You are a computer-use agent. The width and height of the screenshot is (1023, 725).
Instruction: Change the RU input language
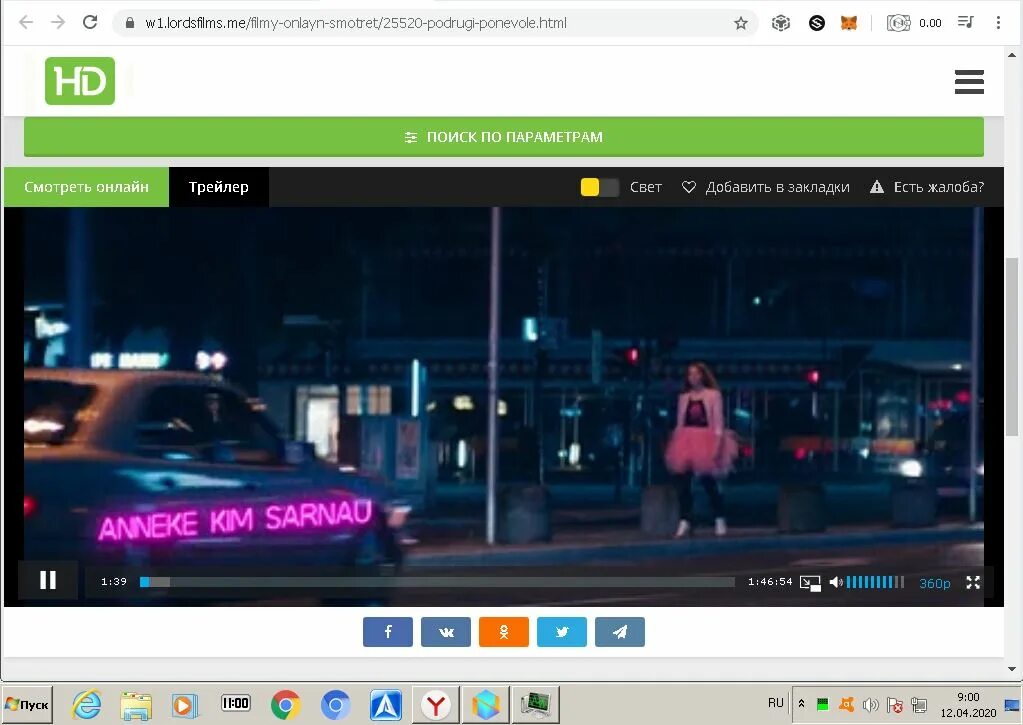[x=775, y=703]
